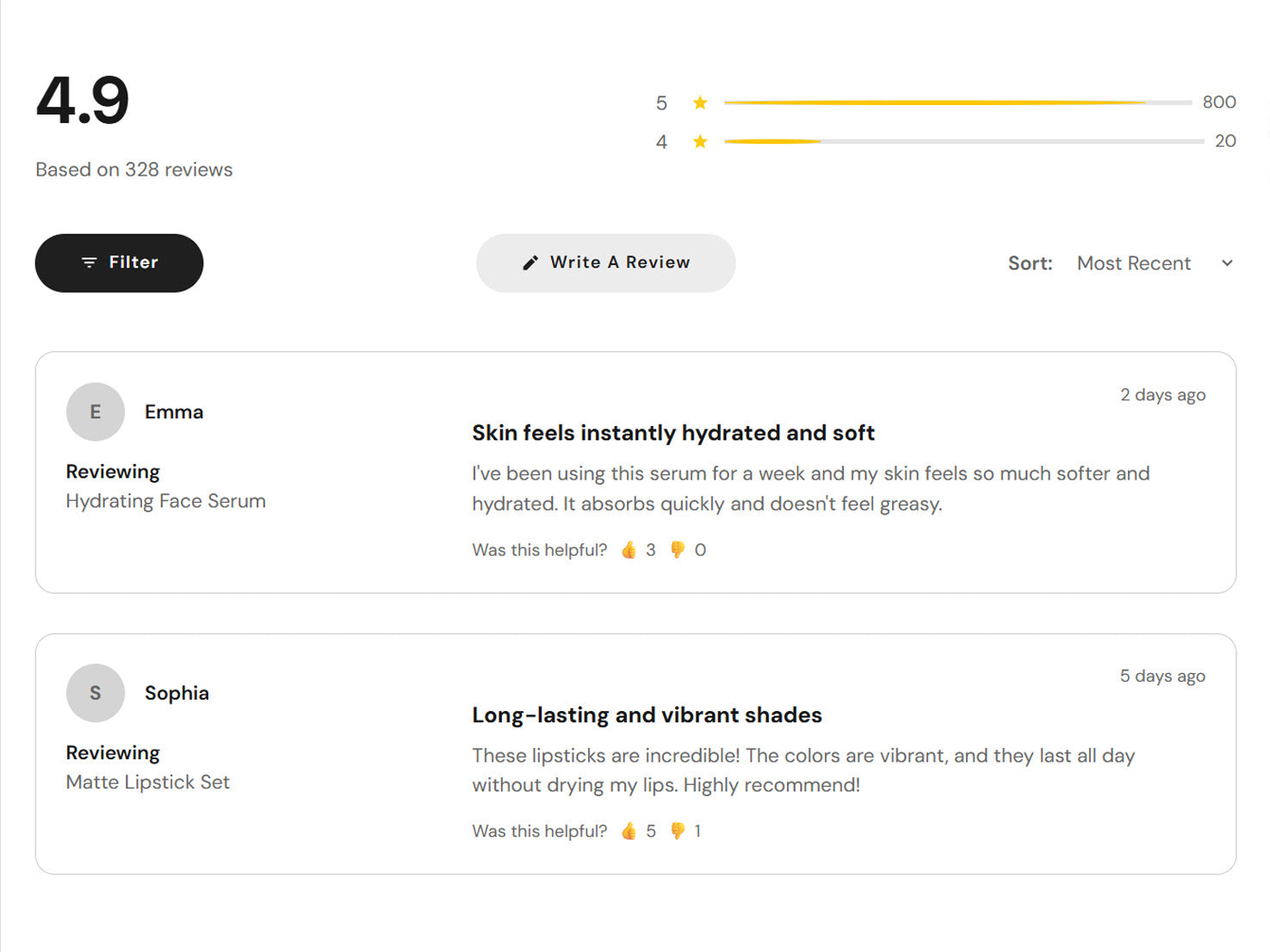The image size is (1270, 952).
Task: Open the Filter reviews button
Action: pyautogui.click(x=119, y=263)
